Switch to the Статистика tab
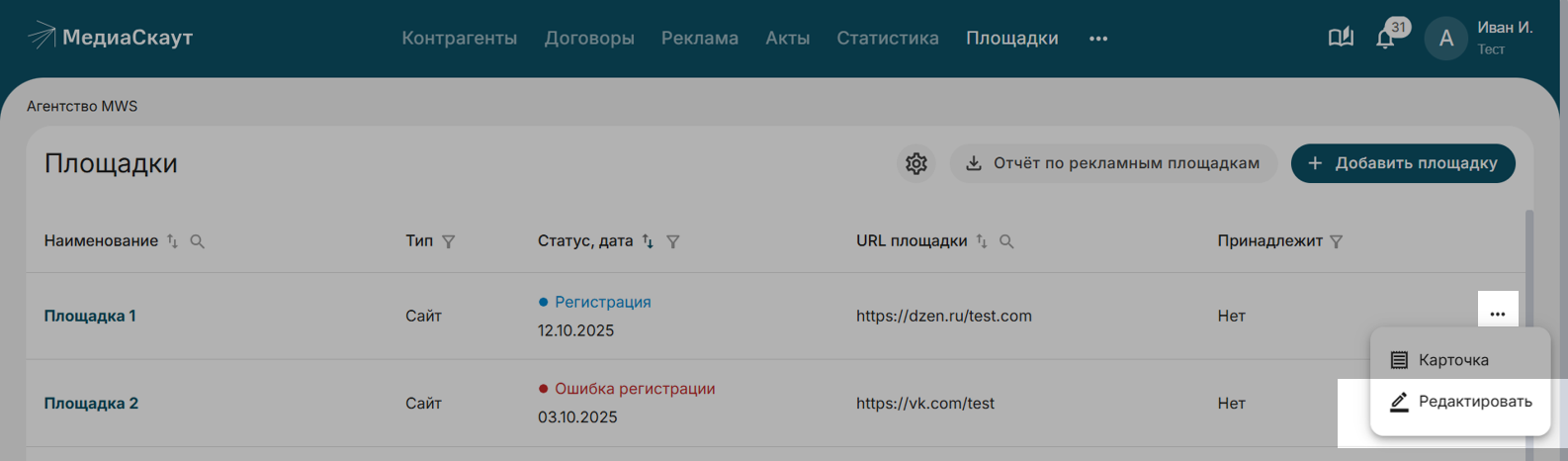Image resolution: width=1568 pixels, height=461 pixels. pos(887,39)
